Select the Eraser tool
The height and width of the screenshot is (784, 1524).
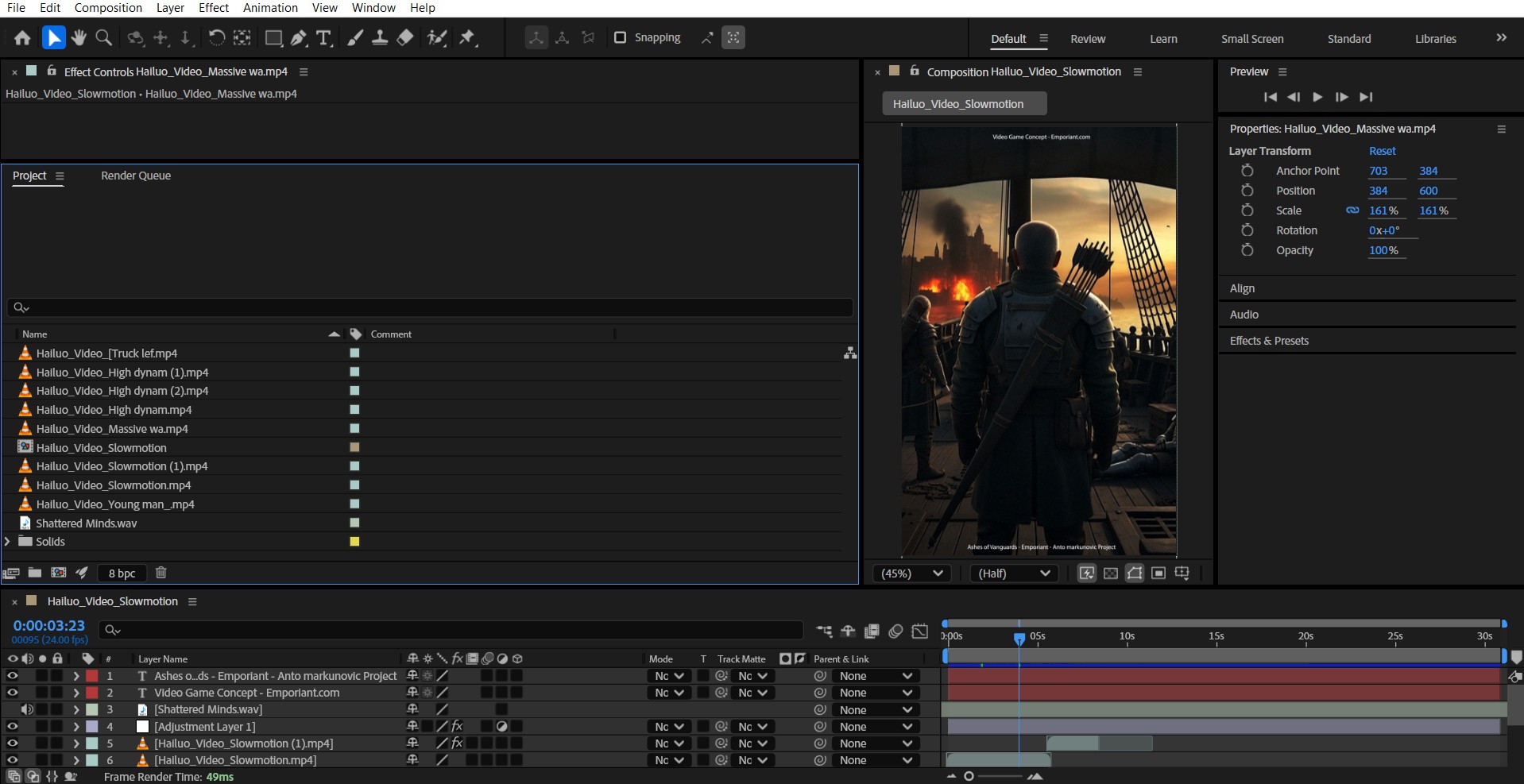point(405,37)
